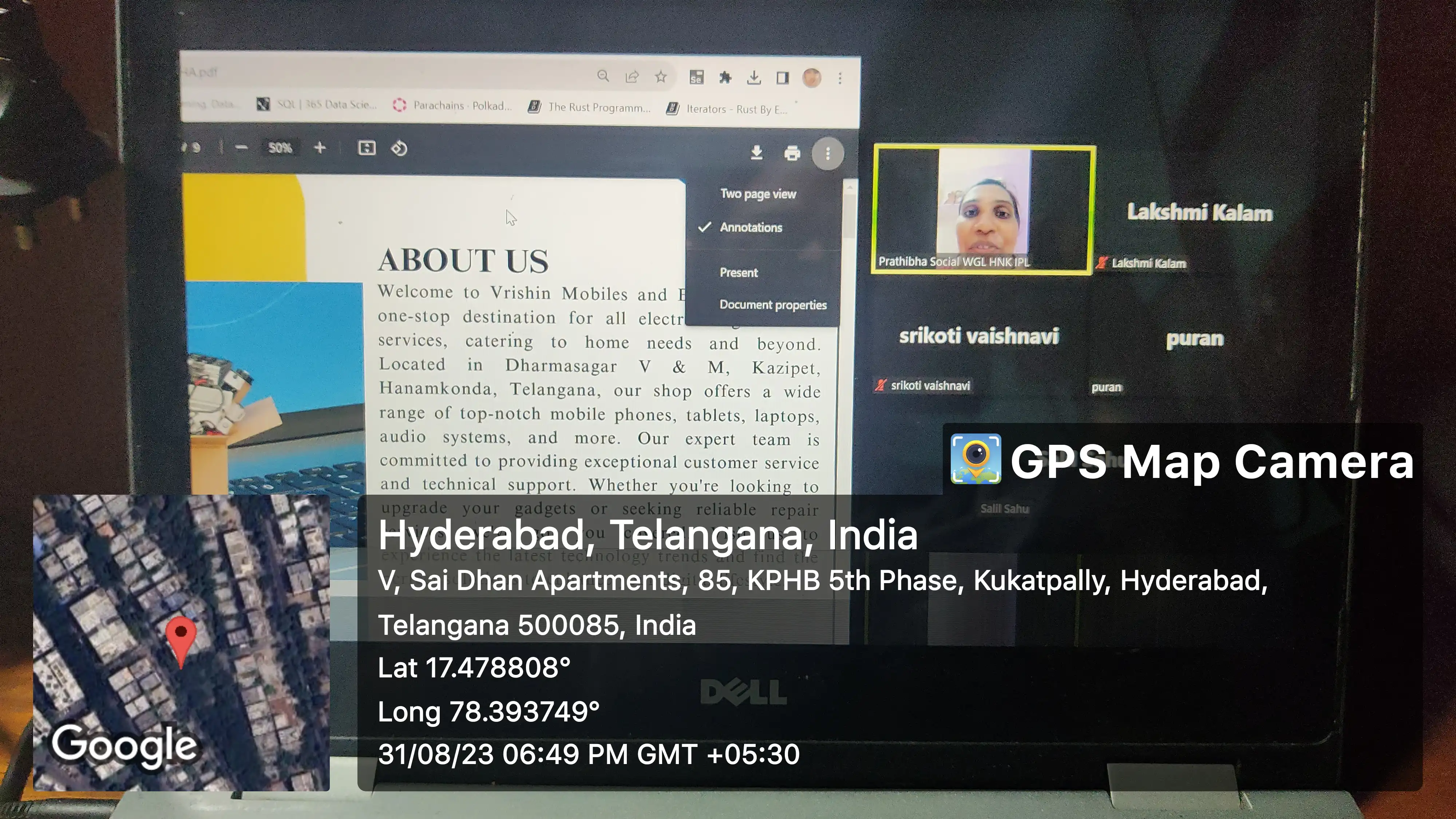Image resolution: width=1456 pixels, height=819 pixels.
Task: Click the share page icon
Action: (632, 76)
